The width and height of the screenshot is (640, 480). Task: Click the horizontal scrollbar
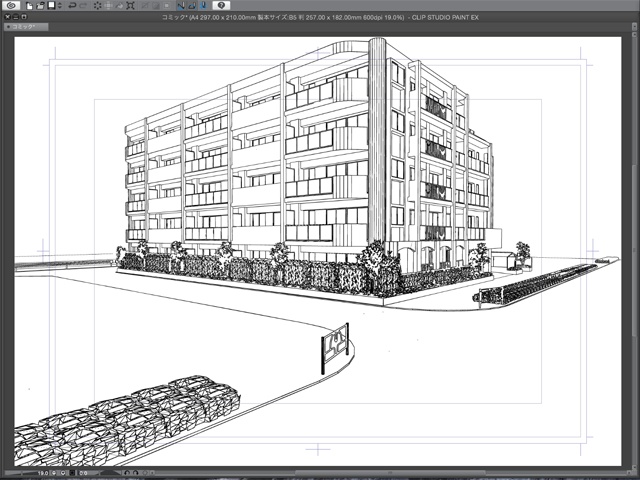pyautogui.click(x=390, y=473)
